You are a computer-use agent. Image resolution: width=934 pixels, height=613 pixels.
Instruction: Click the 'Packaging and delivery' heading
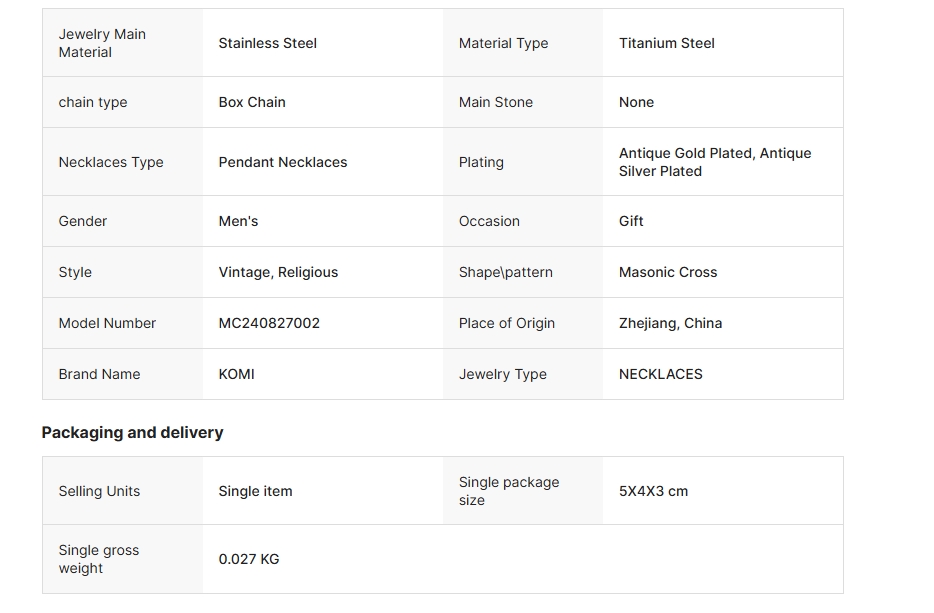click(x=132, y=432)
